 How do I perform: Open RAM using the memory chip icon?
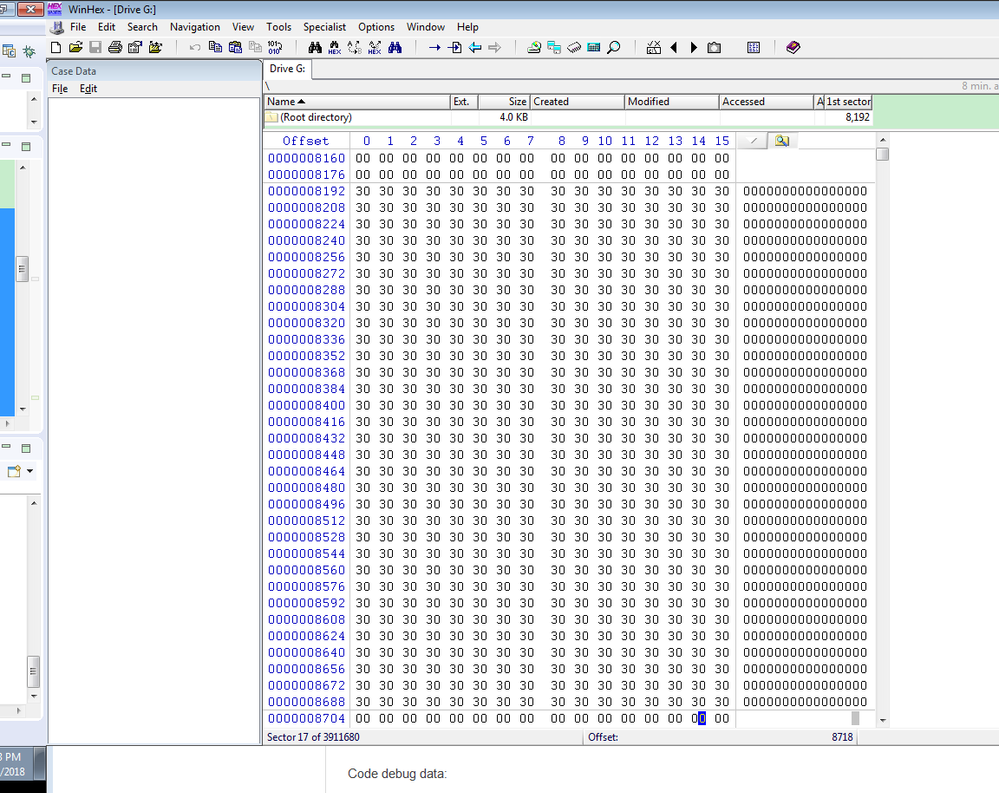click(x=574, y=47)
